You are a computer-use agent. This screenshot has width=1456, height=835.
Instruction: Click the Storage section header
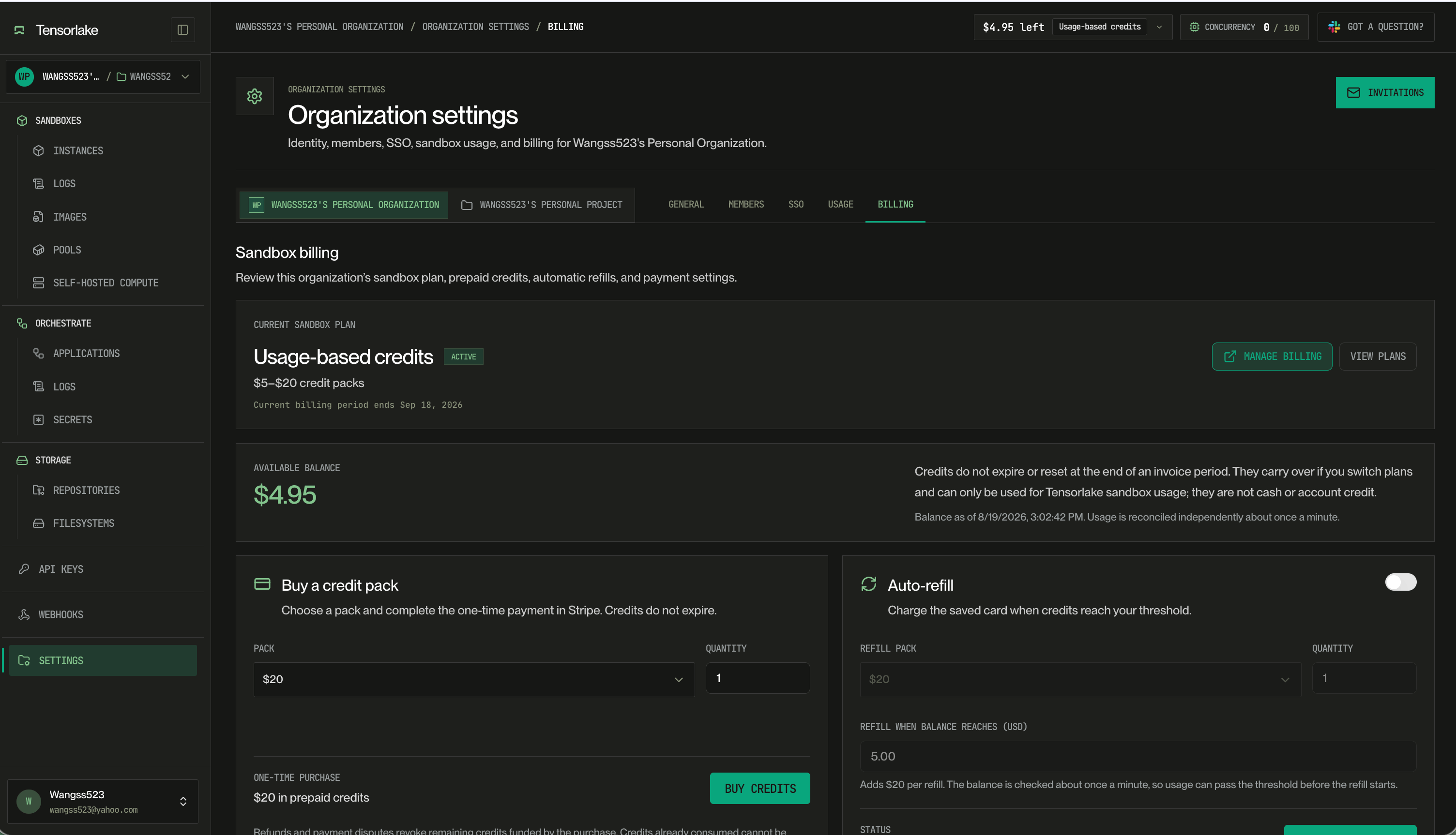[53, 460]
